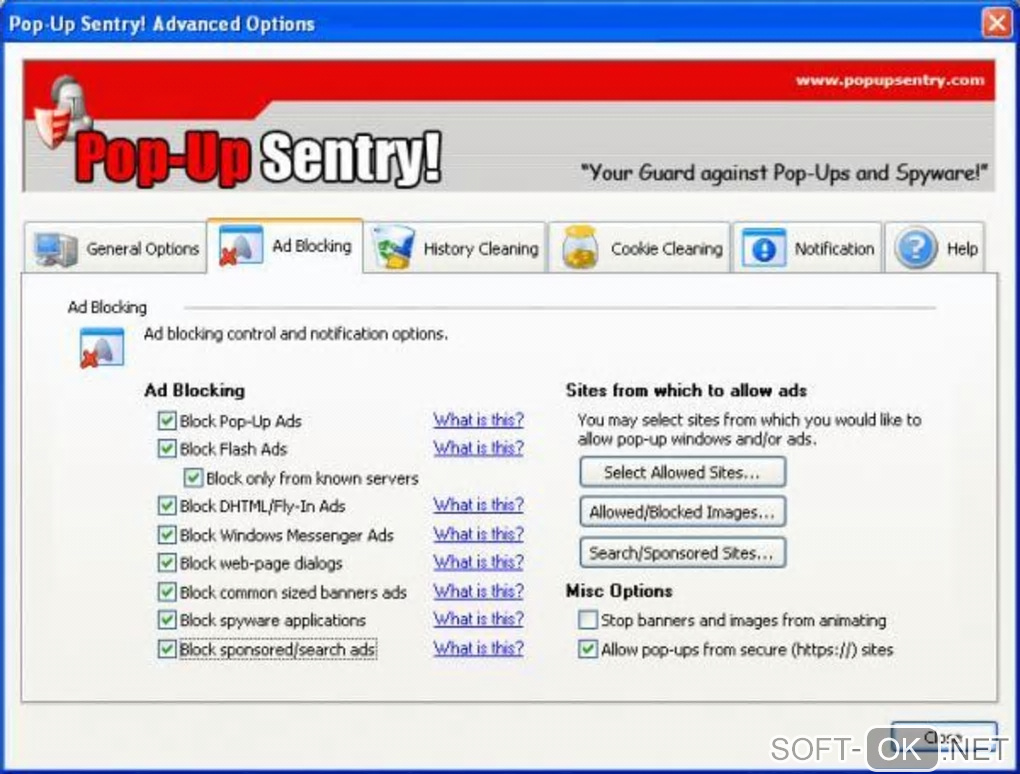1020x774 pixels.
Task: Open What is this for Windows Messenger Ads
Action: click(x=479, y=534)
